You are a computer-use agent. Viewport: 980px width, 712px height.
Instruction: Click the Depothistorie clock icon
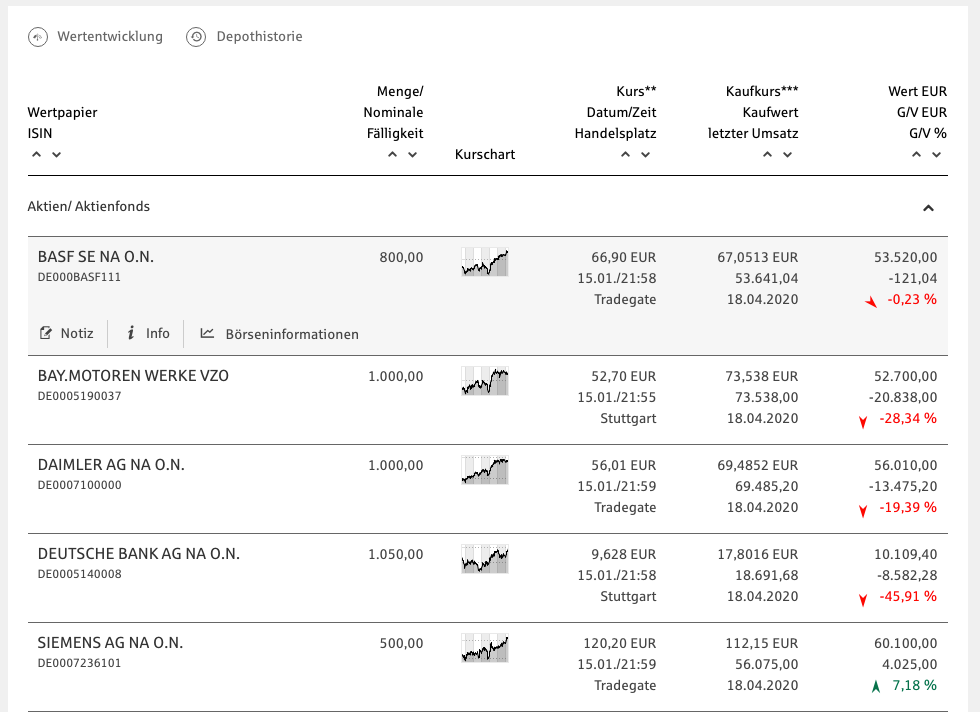click(196, 37)
